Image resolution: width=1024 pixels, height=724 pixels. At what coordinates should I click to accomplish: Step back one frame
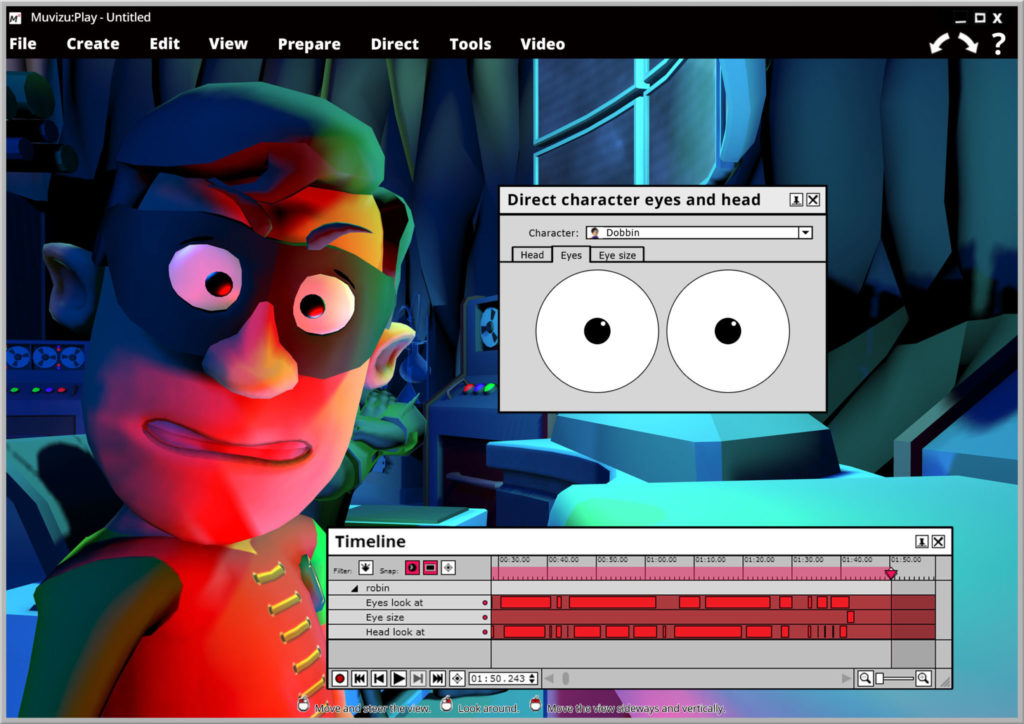click(x=378, y=678)
